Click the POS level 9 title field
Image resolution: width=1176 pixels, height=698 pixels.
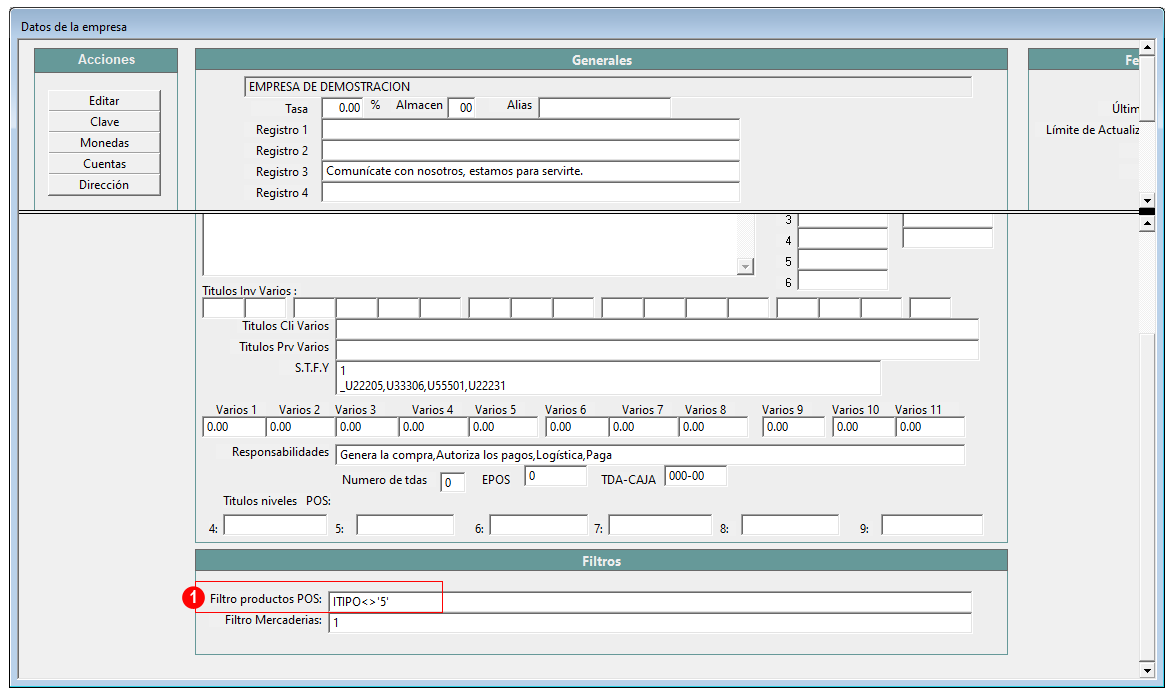932,525
